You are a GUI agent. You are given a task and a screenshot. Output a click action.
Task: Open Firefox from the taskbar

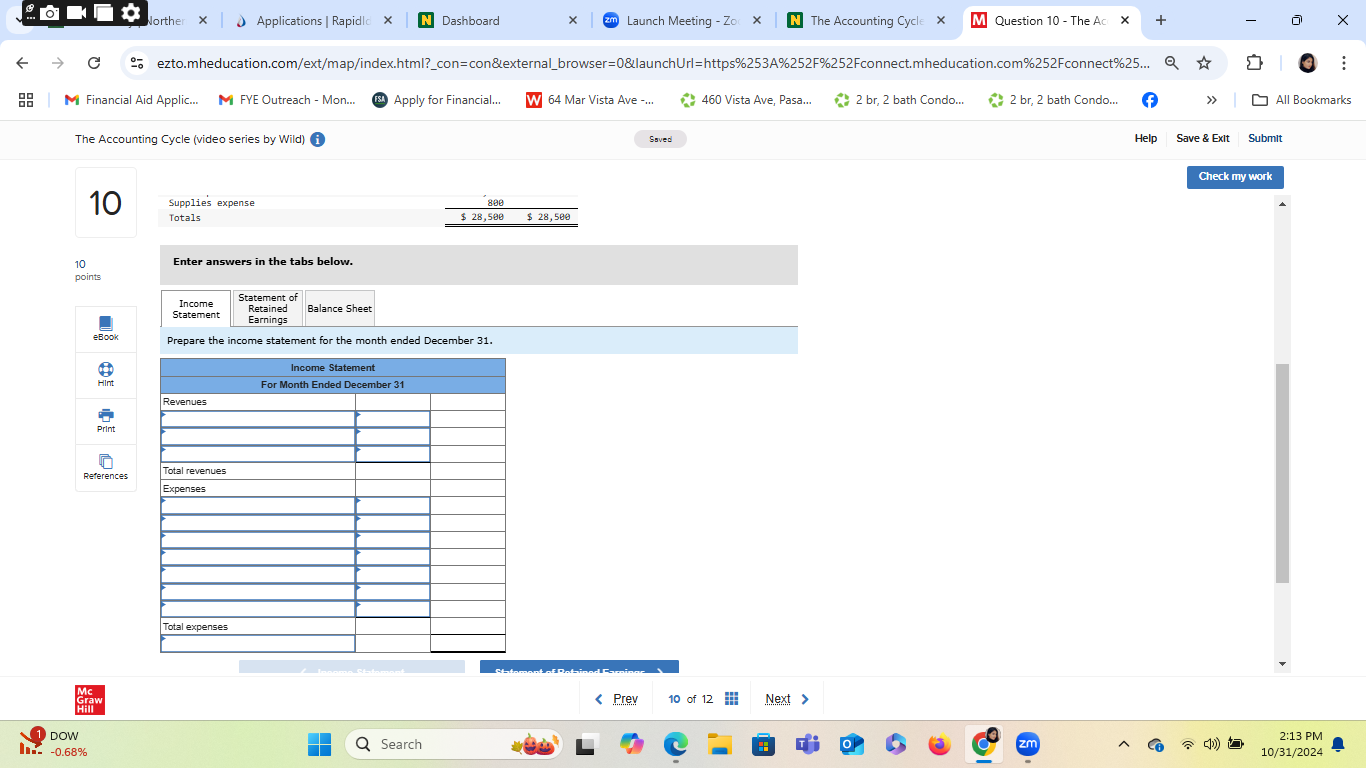pos(939,744)
